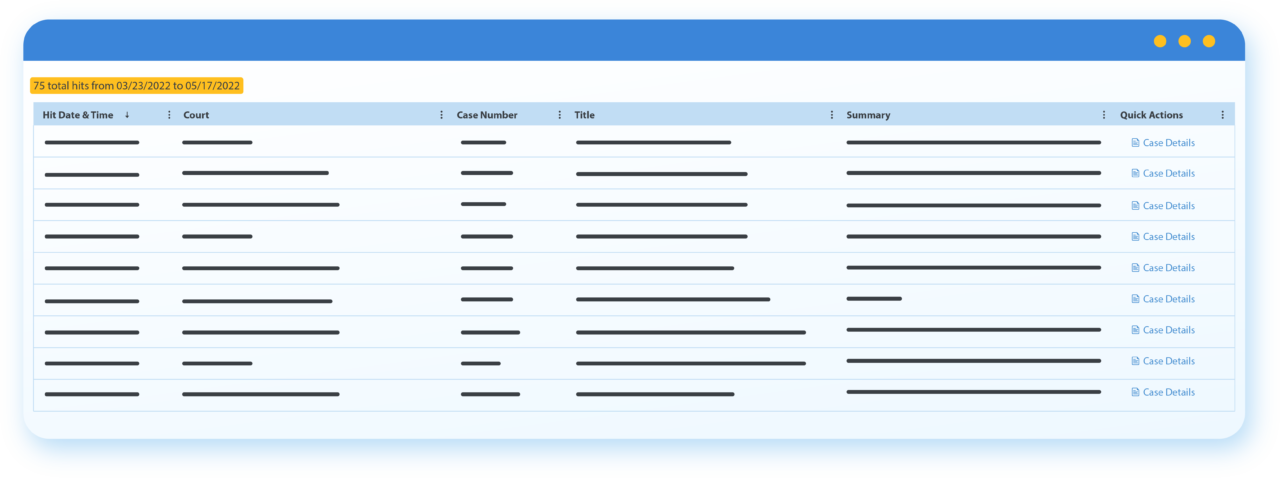Open column menu for Hit Date & Time
1280x478 pixels.
pyautogui.click(x=169, y=115)
